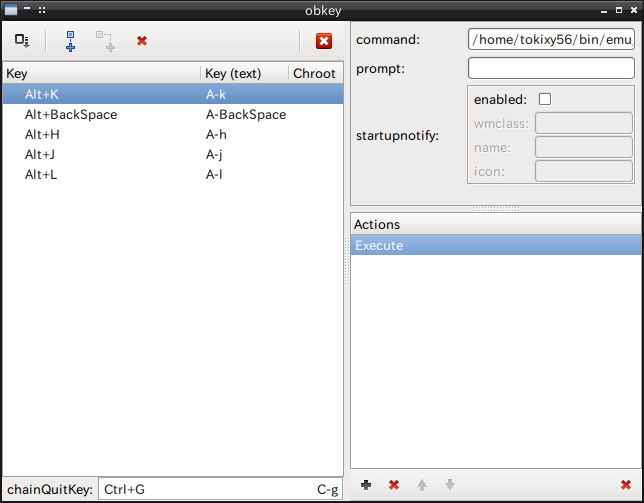The image size is (644, 503).
Task: Click the titlebar four-dot omnipresent button
Action: [42, 10]
